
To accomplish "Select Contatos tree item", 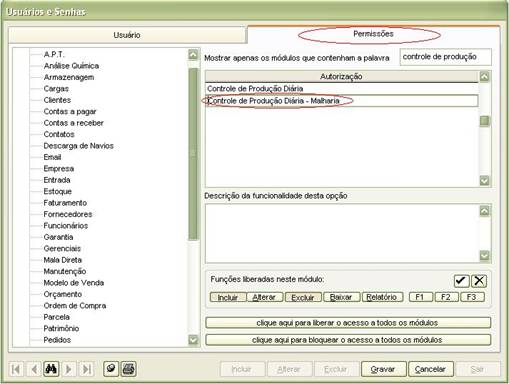I will 59,134.
